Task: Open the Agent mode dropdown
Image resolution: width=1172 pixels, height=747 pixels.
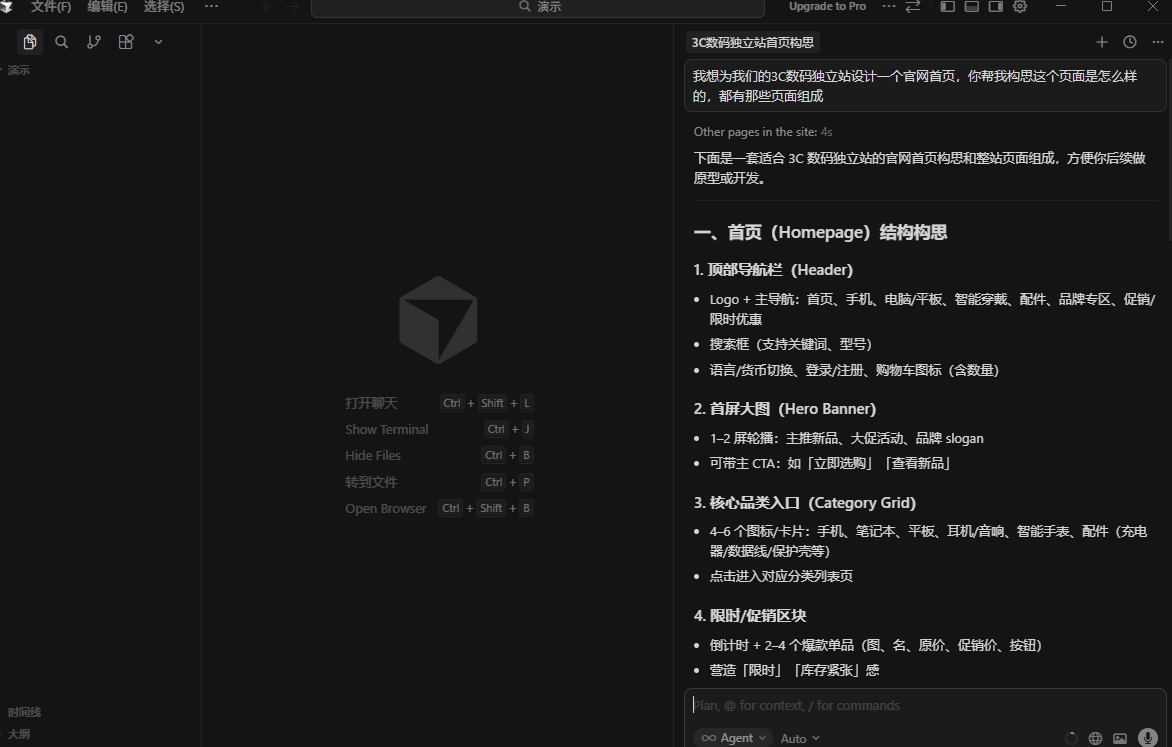Action: tap(734, 738)
